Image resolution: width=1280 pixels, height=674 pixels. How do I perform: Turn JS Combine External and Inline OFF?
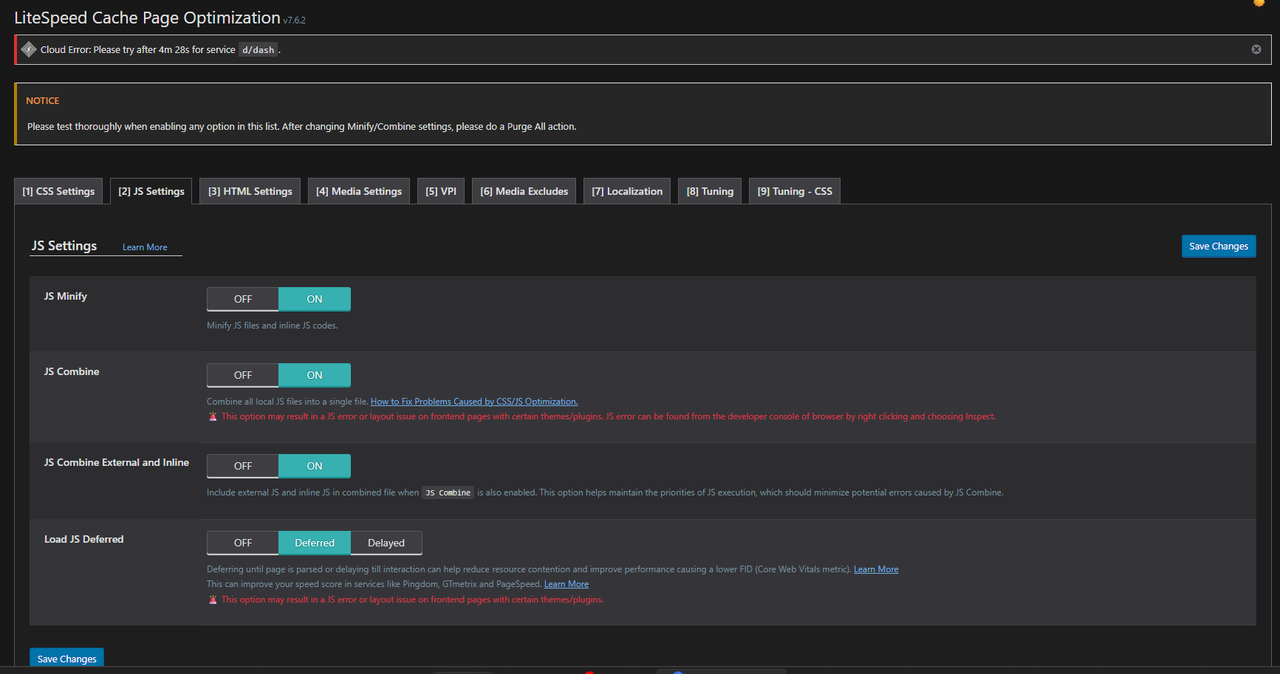click(x=243, y=466)
